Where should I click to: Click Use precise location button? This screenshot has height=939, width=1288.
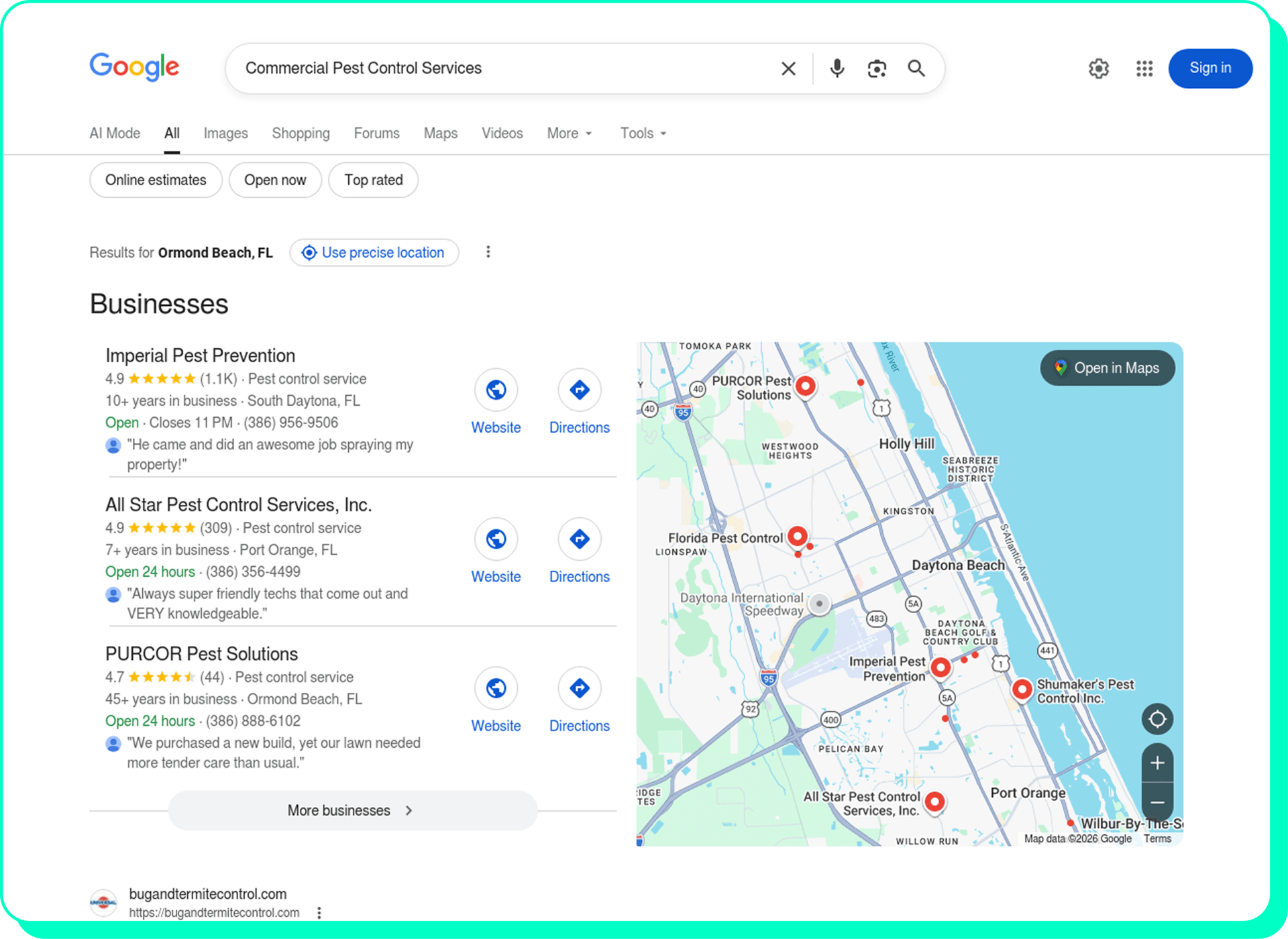[x=374, y=252]
